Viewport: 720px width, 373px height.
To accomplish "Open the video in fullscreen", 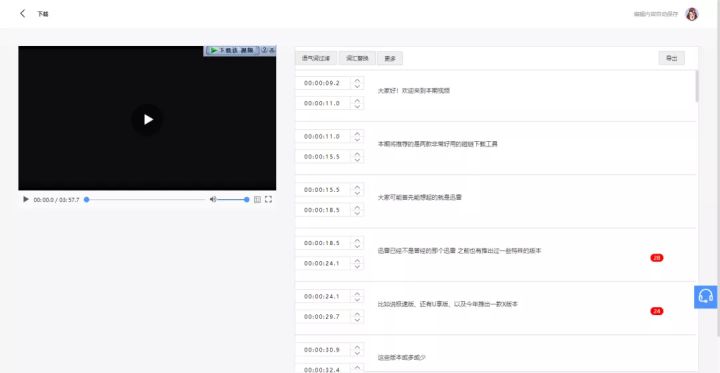I will [x=269, y=199].
